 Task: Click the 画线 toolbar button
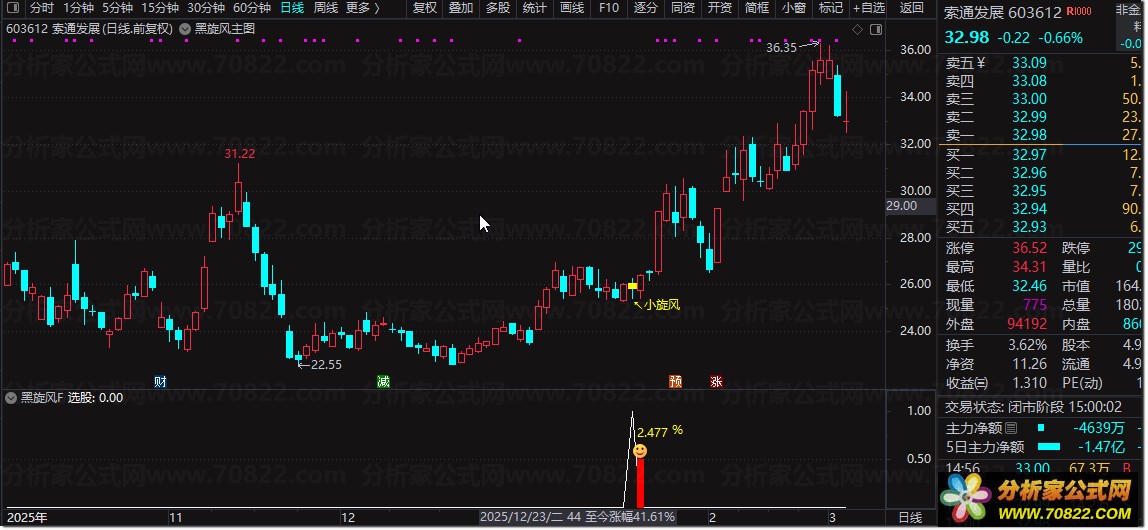pos(572,8)
